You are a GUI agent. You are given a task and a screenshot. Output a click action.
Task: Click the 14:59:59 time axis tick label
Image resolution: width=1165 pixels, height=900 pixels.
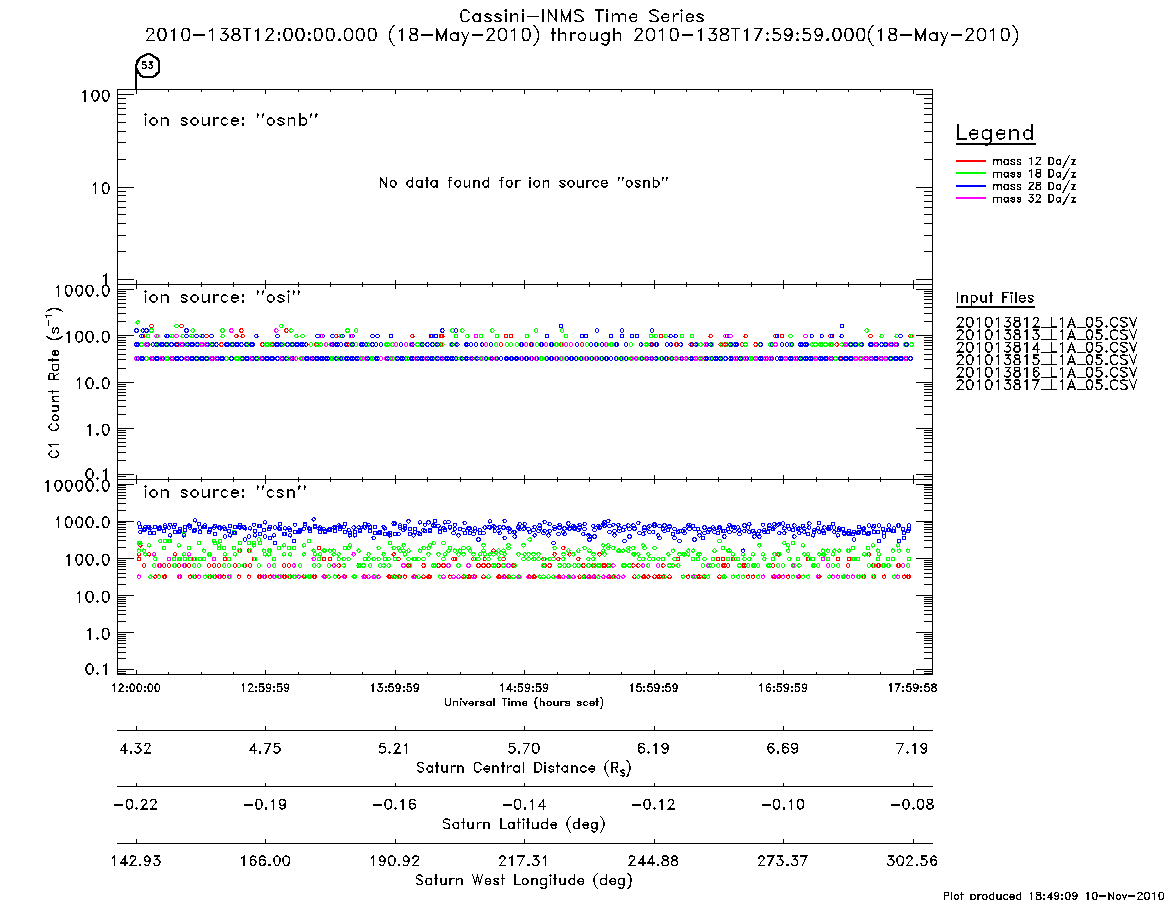pos(524,688)
